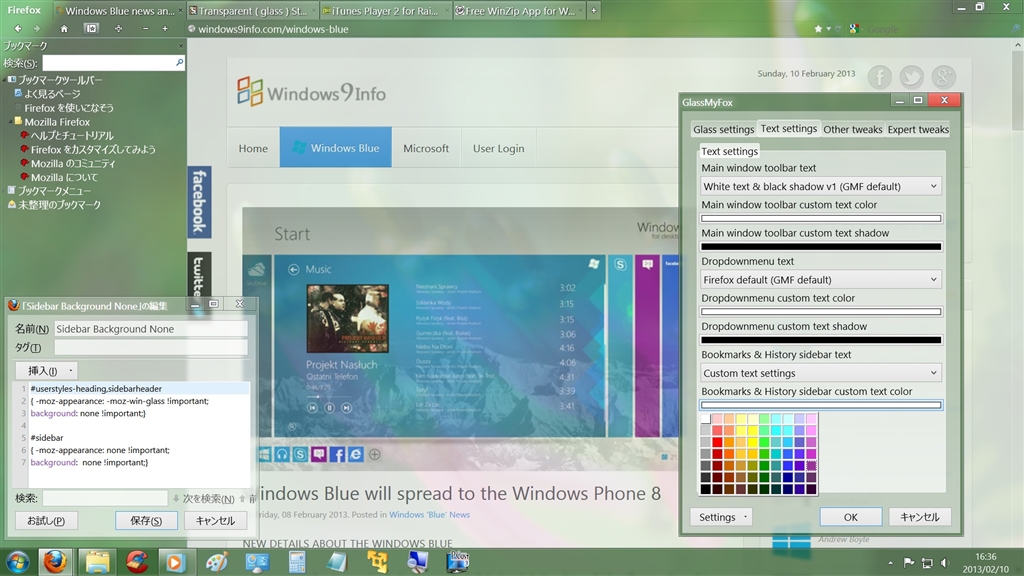The width and height of the screenshot is (1024, 576).
Task: Open the Notepad taskbar icon
Action: coord(337,562)
